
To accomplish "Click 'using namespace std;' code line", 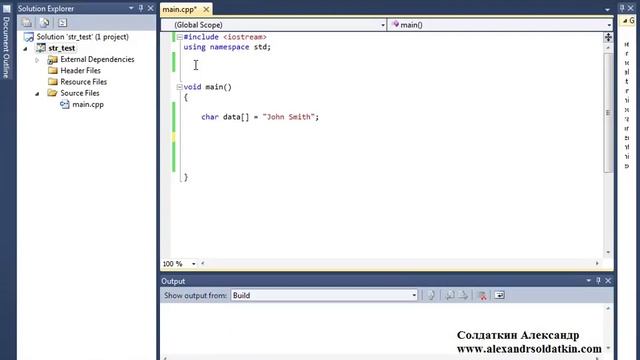I will (227, 47).
